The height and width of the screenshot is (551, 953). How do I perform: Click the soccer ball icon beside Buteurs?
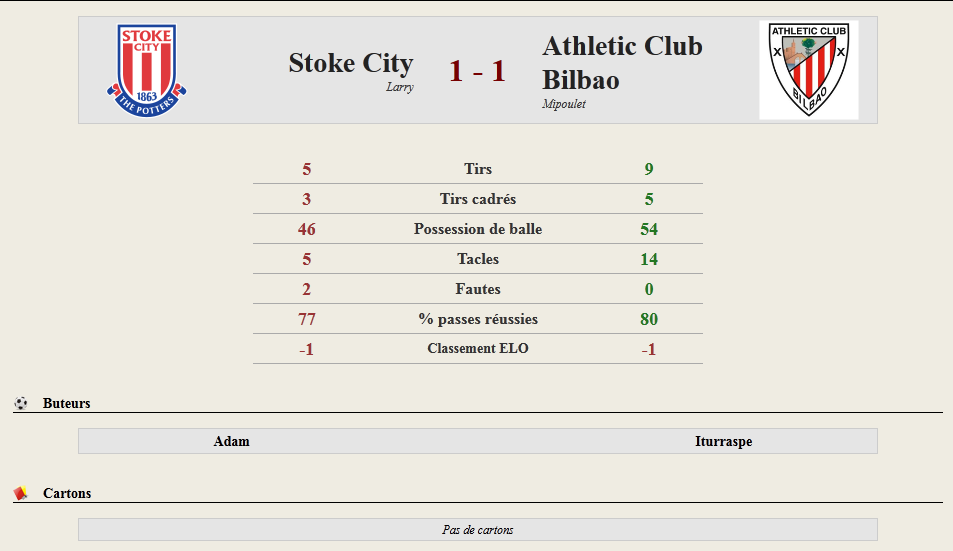point(21,403)
